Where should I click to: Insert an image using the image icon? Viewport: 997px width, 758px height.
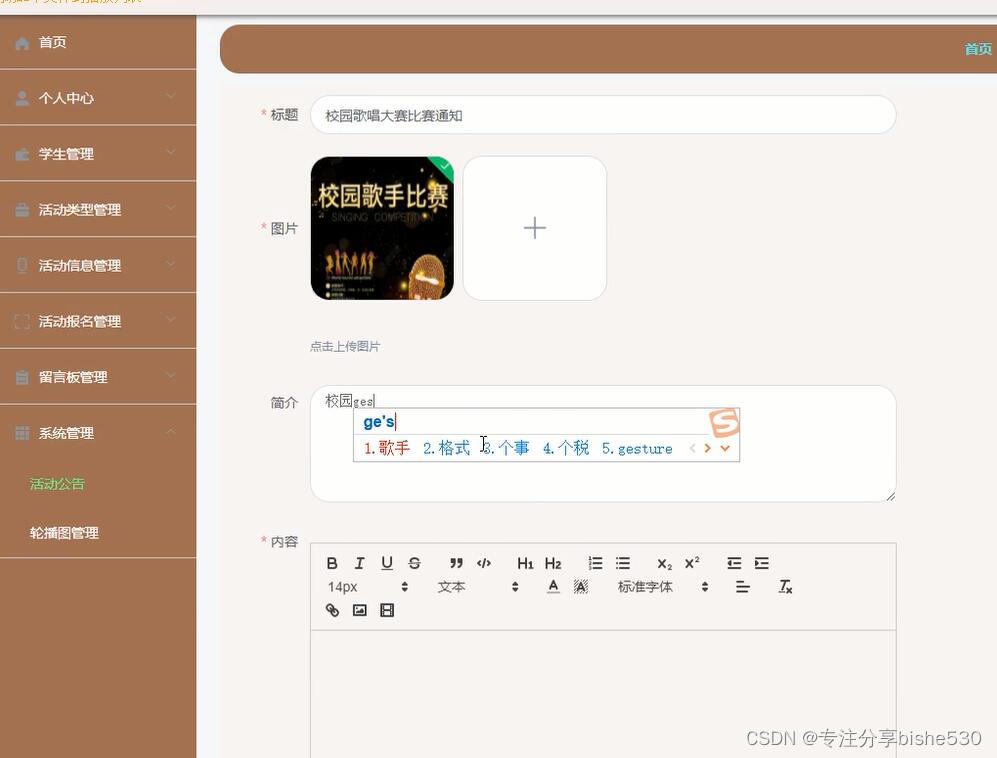(360, 610)
